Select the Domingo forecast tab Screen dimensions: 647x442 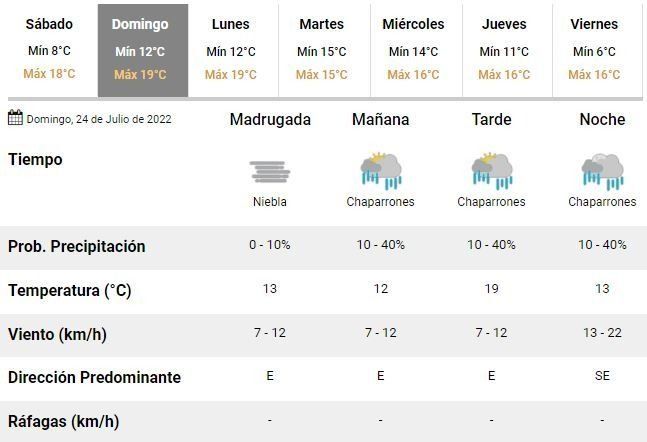pos(140,49)
